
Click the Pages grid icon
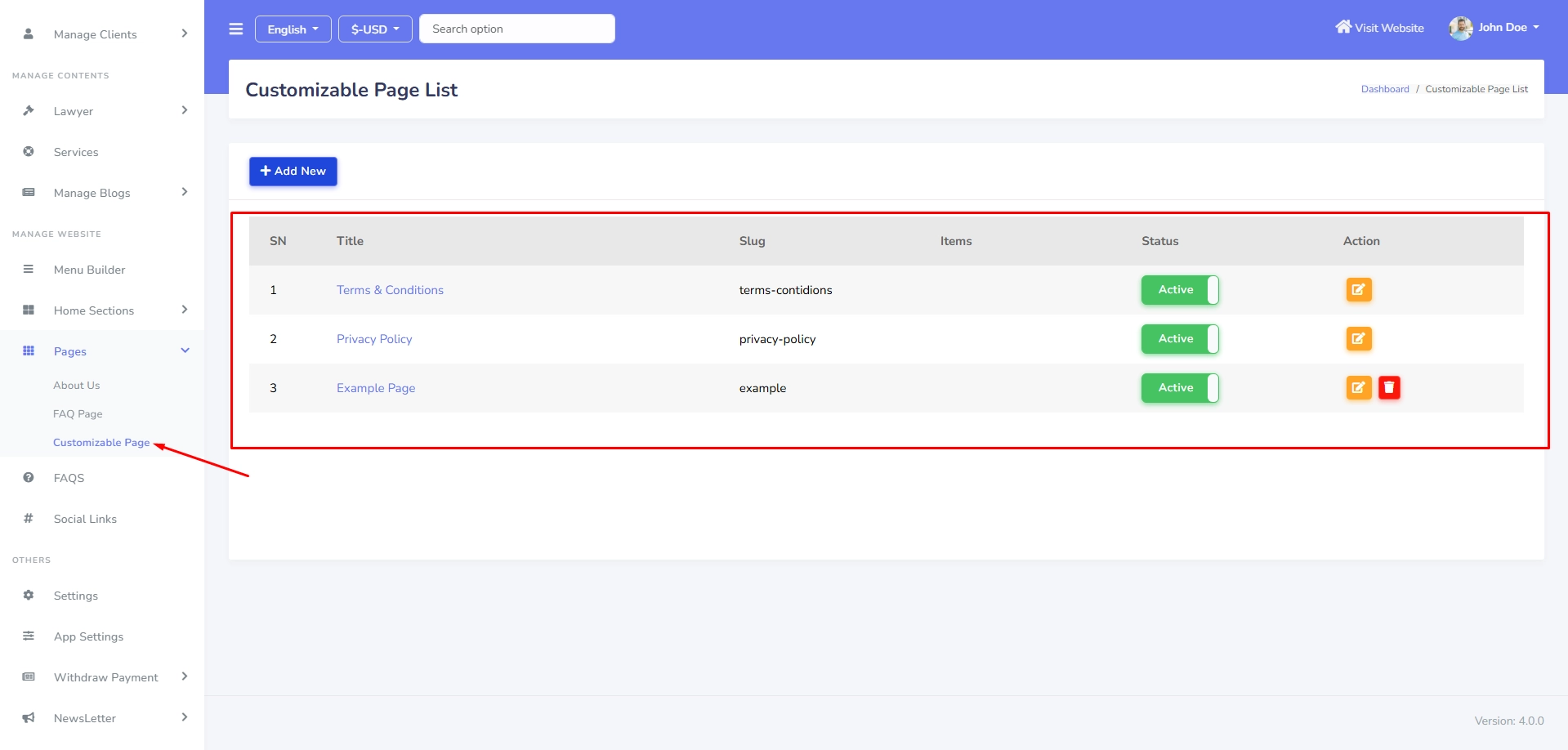[29, 350]
